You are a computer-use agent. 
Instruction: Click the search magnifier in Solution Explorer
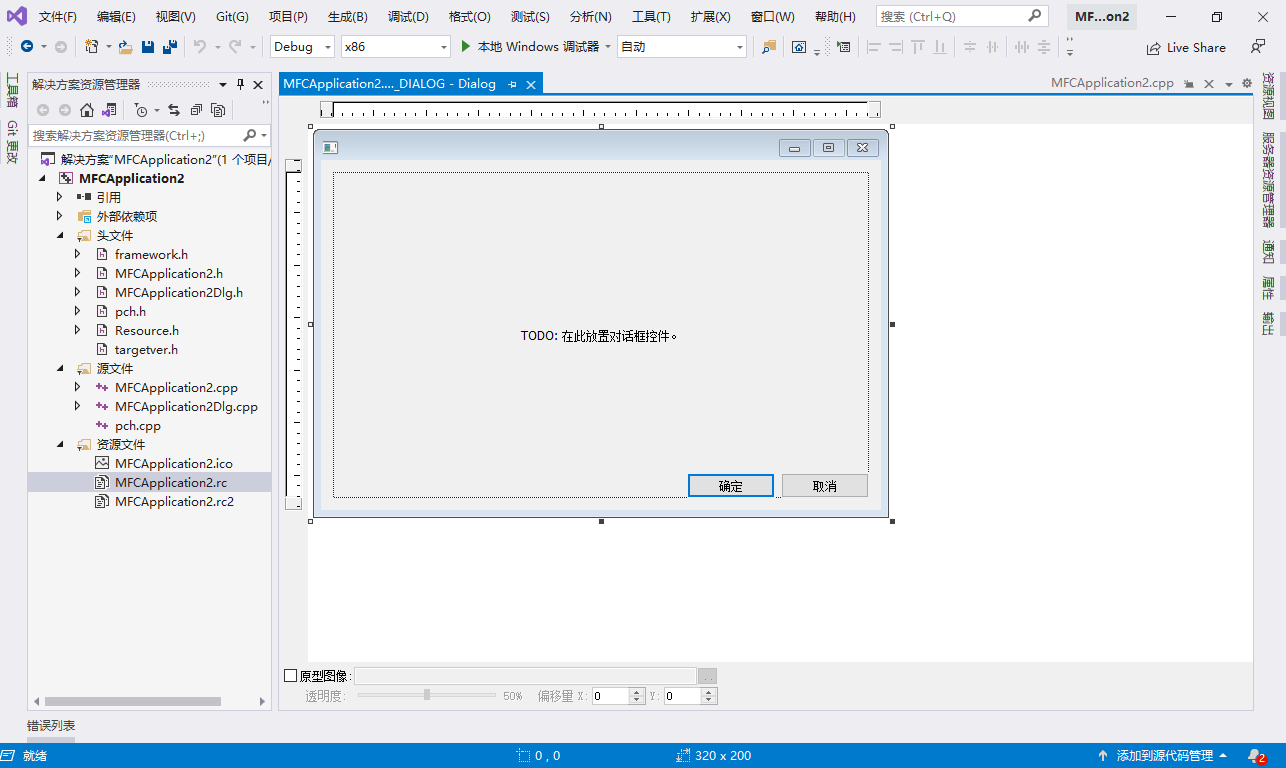click(x=250, y=135)
